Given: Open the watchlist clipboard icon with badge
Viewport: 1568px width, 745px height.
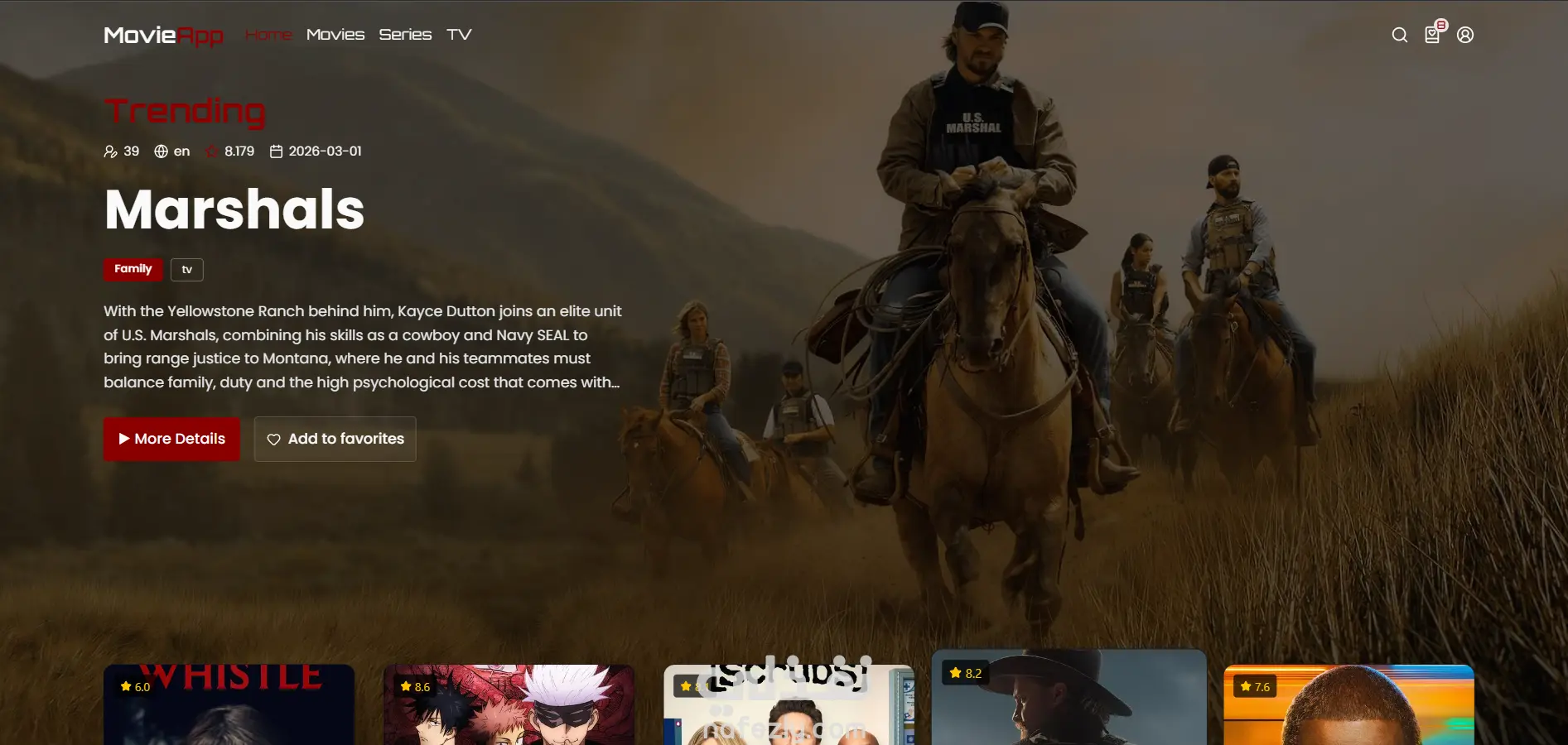Looking at the screenshot, I should (1433, 34).
